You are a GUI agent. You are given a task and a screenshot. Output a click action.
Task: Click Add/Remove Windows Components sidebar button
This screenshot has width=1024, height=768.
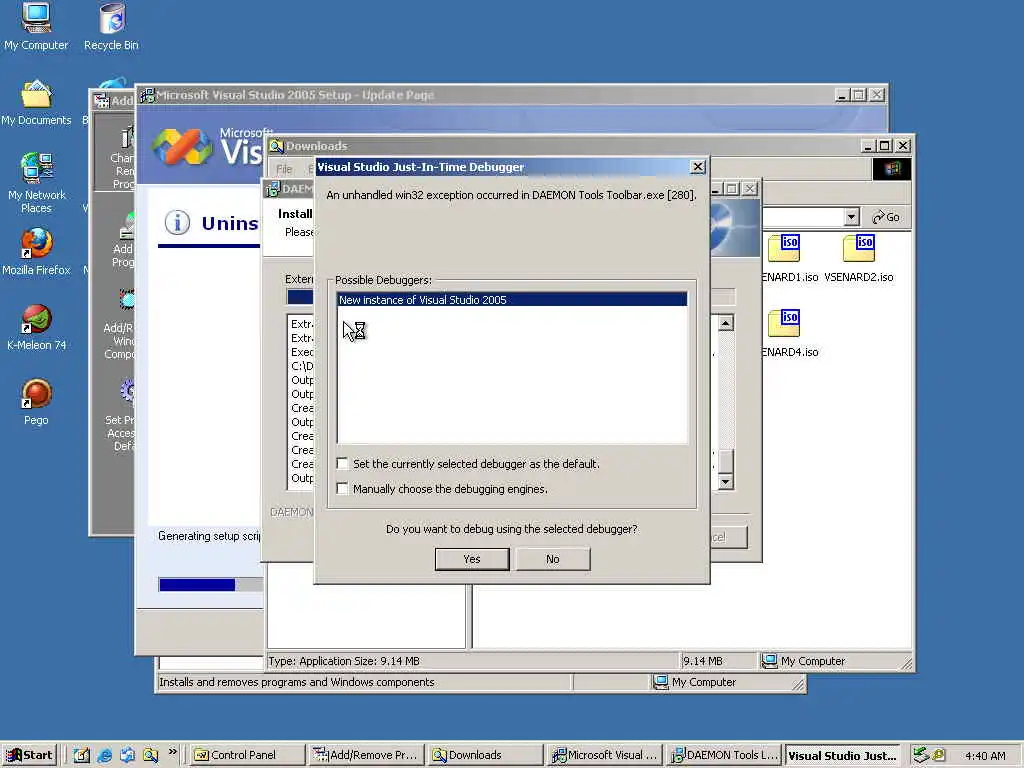(x=121, y=324)
